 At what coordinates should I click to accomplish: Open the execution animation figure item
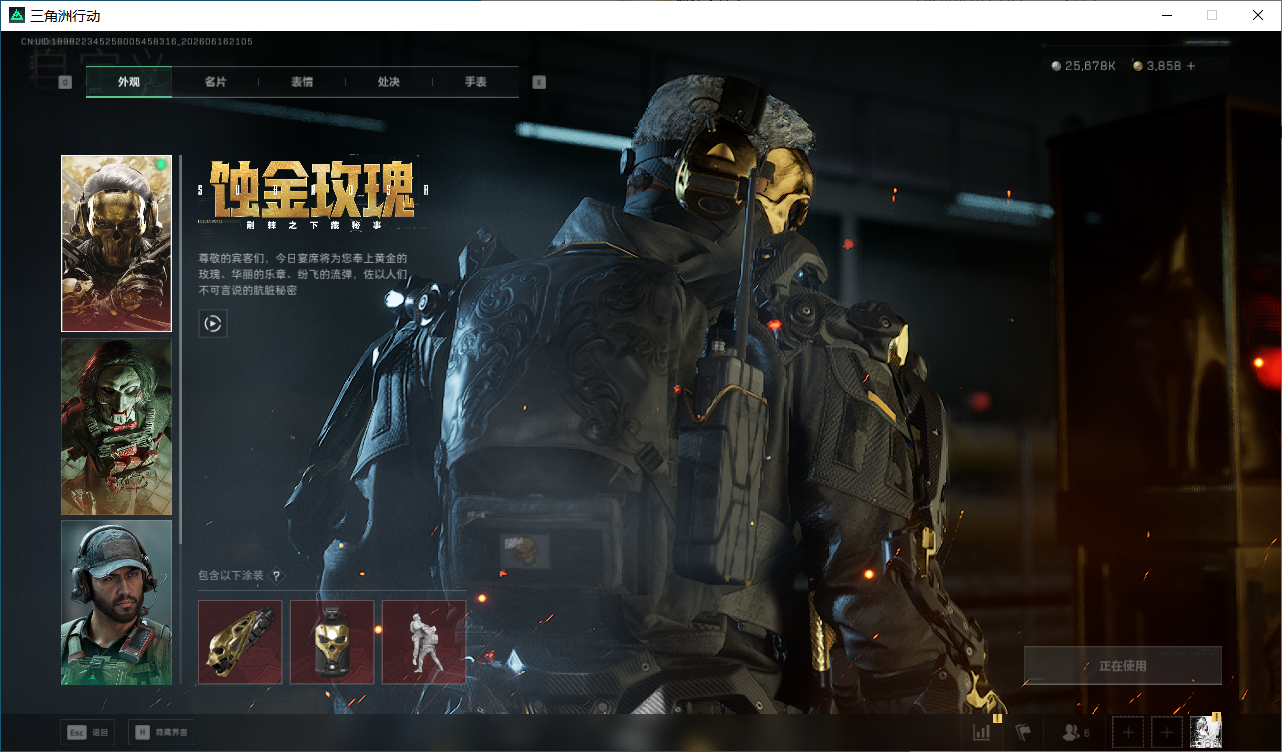(424, 642)
